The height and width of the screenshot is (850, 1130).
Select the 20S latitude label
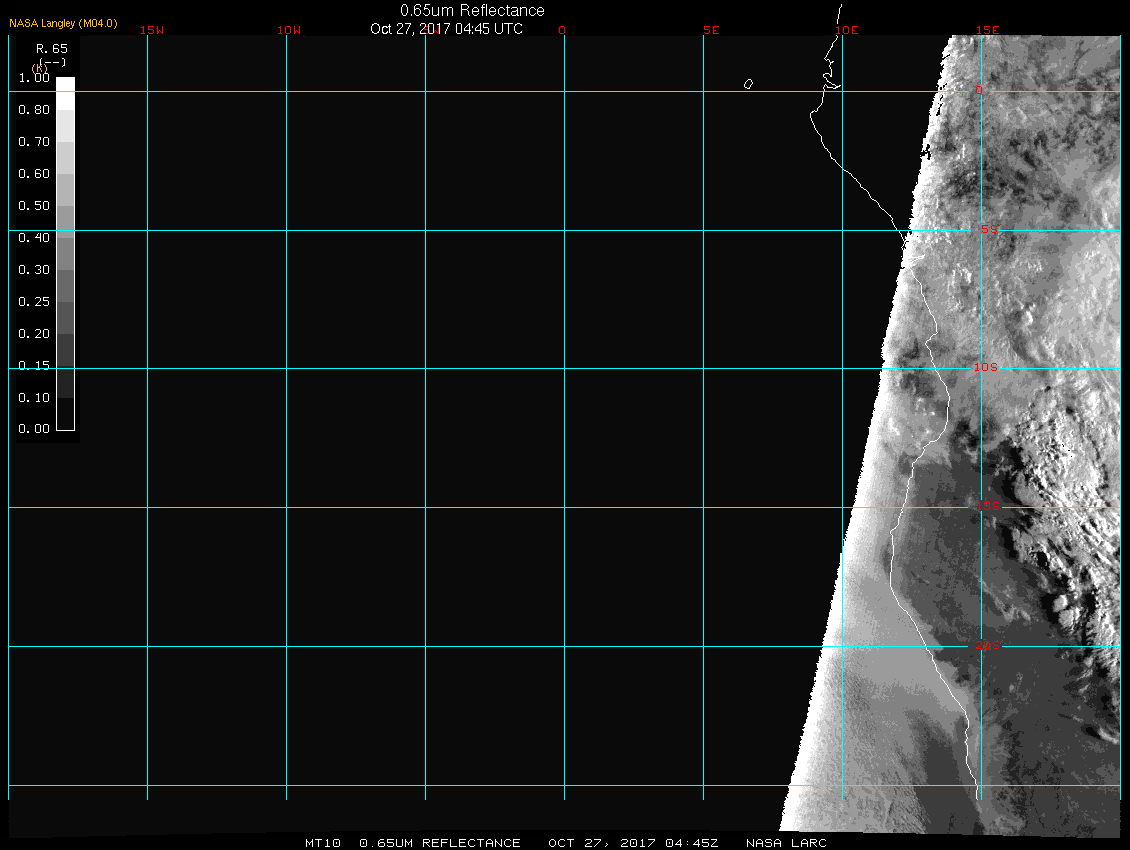pos(986,646)
